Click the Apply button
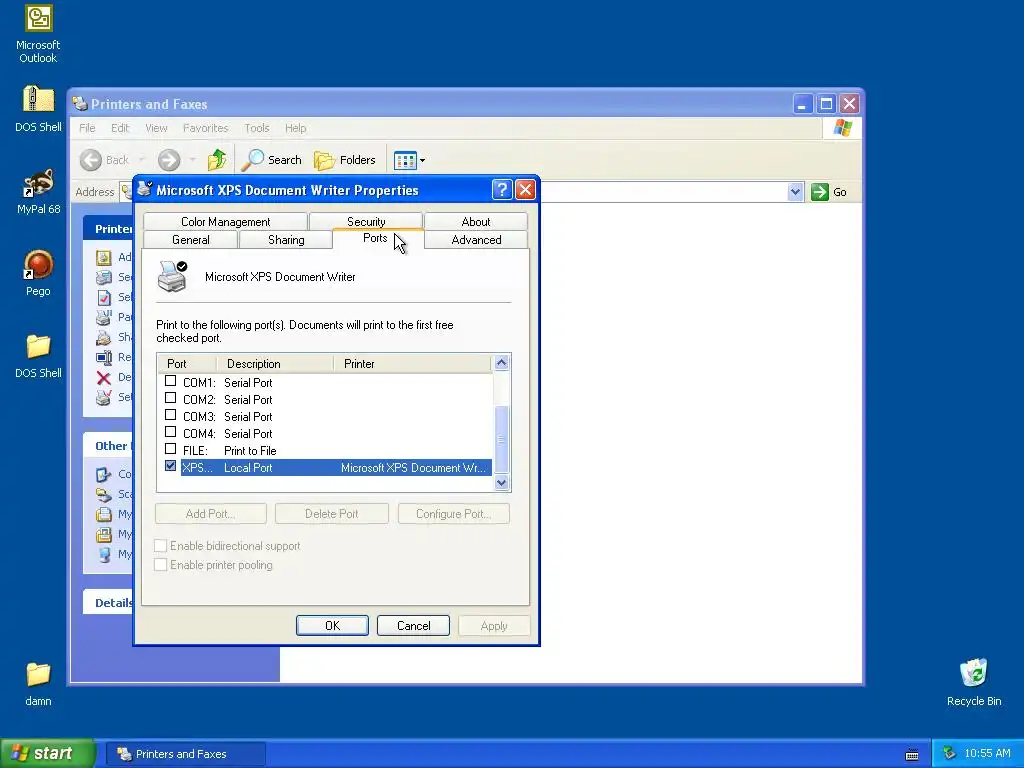 494,626
